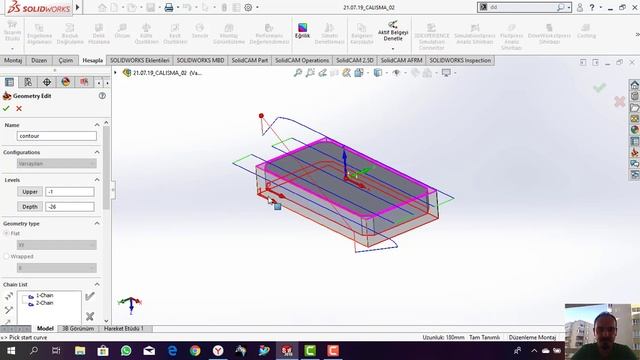Confirm Geometry Edit with green checkmark

click(6, 109)
